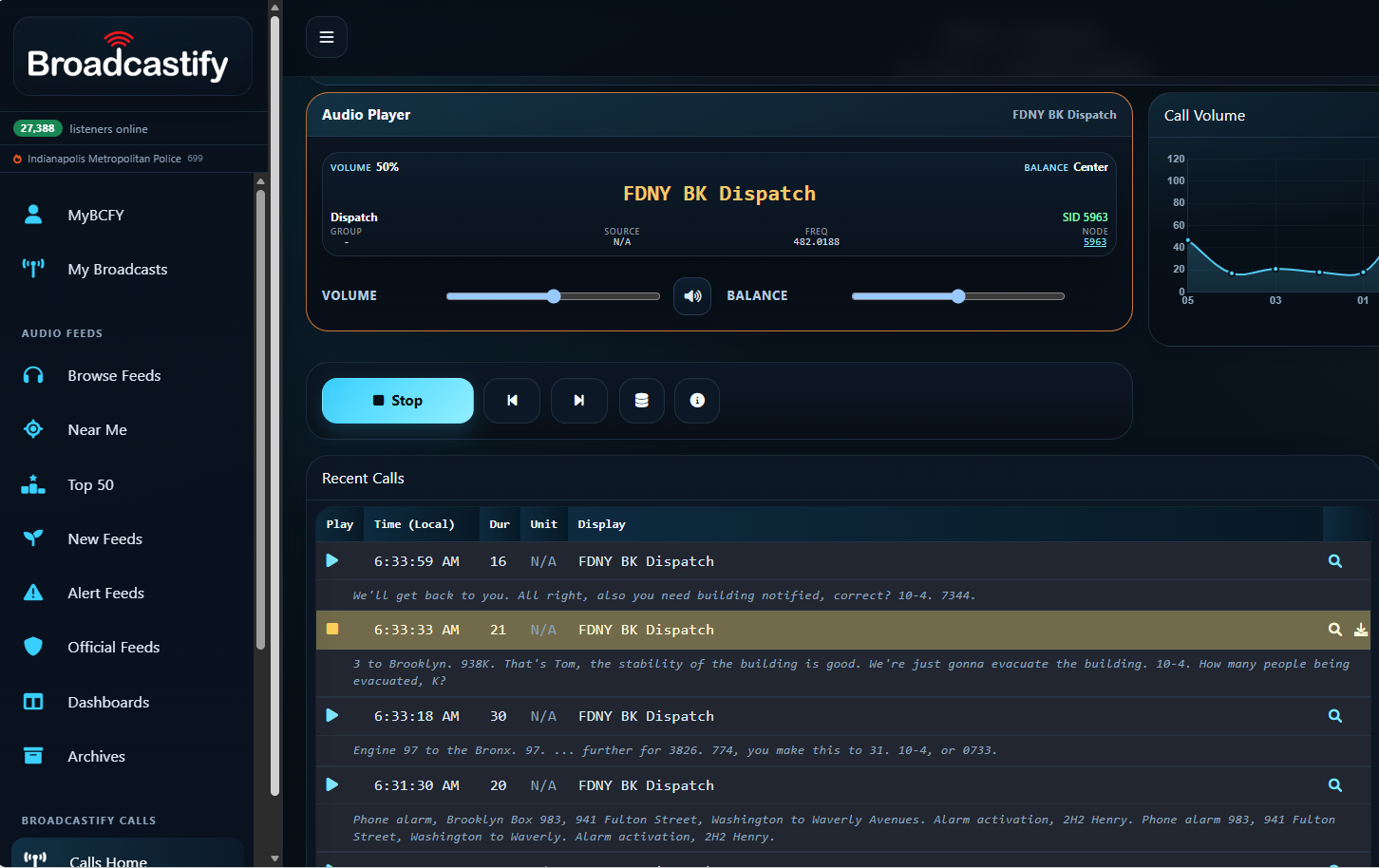Viewport: 1379px width, 868px height.
Task: Select Near Me in sidebar
Action: coord(97,429)
